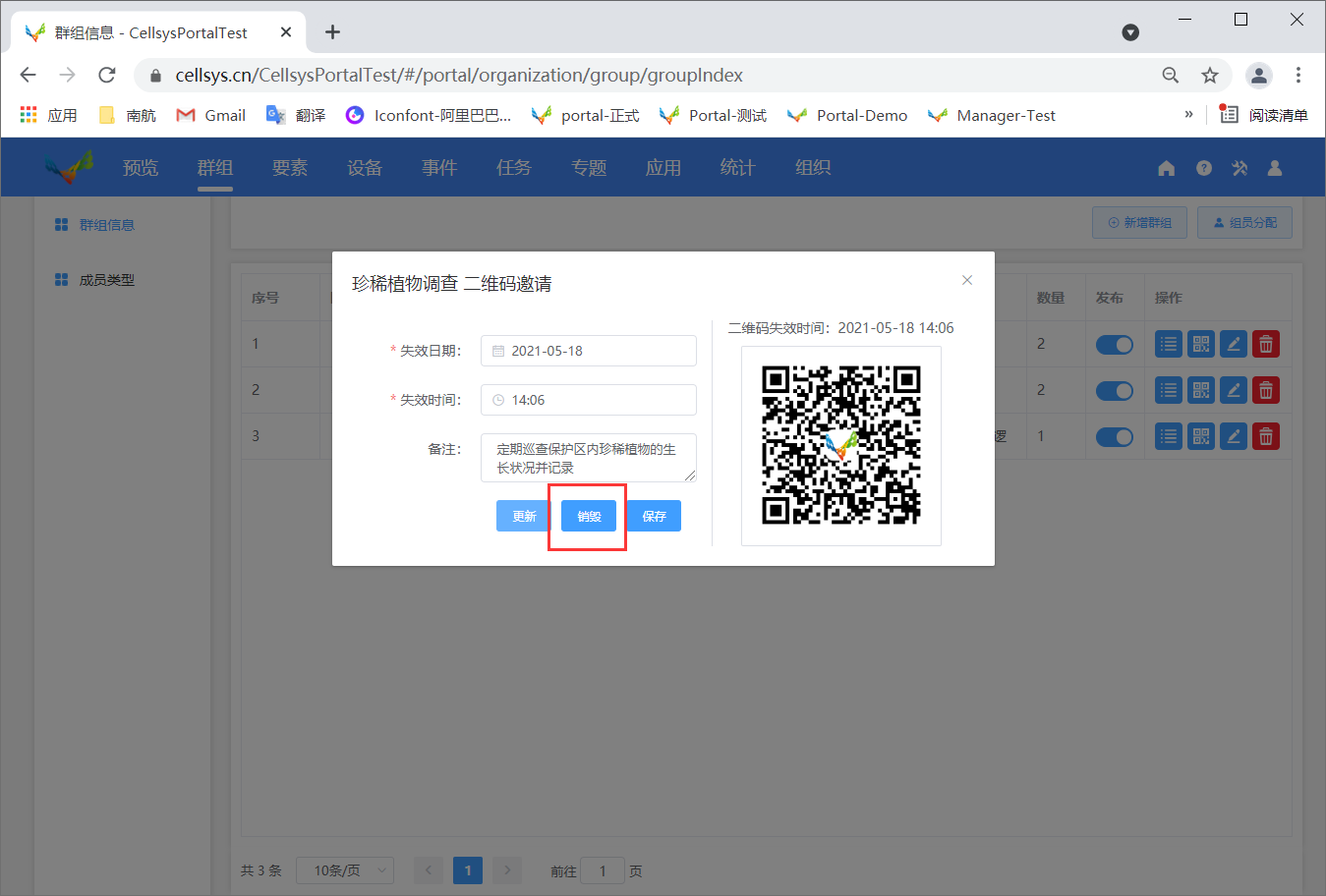Open member list icon for row 2
The image size is (1326, 896).
(1169, 390)
